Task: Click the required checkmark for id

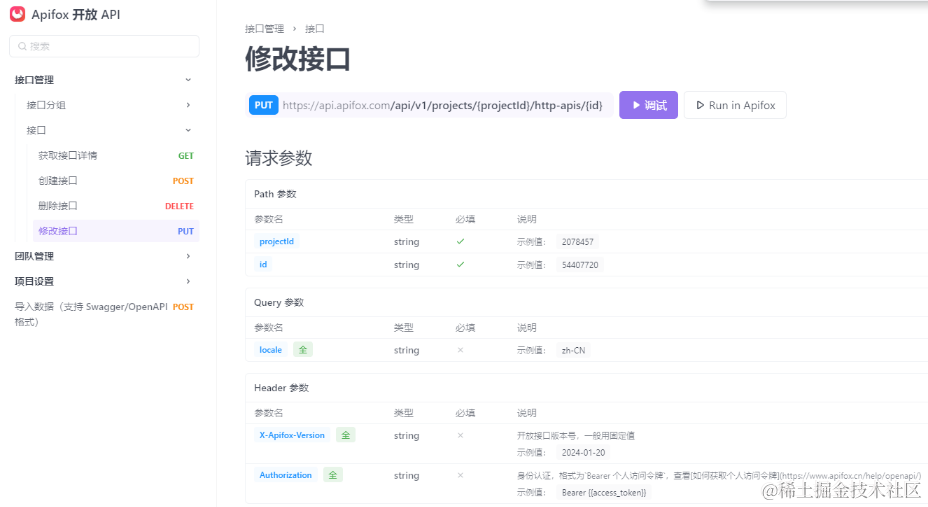Action: pos(460,264)
